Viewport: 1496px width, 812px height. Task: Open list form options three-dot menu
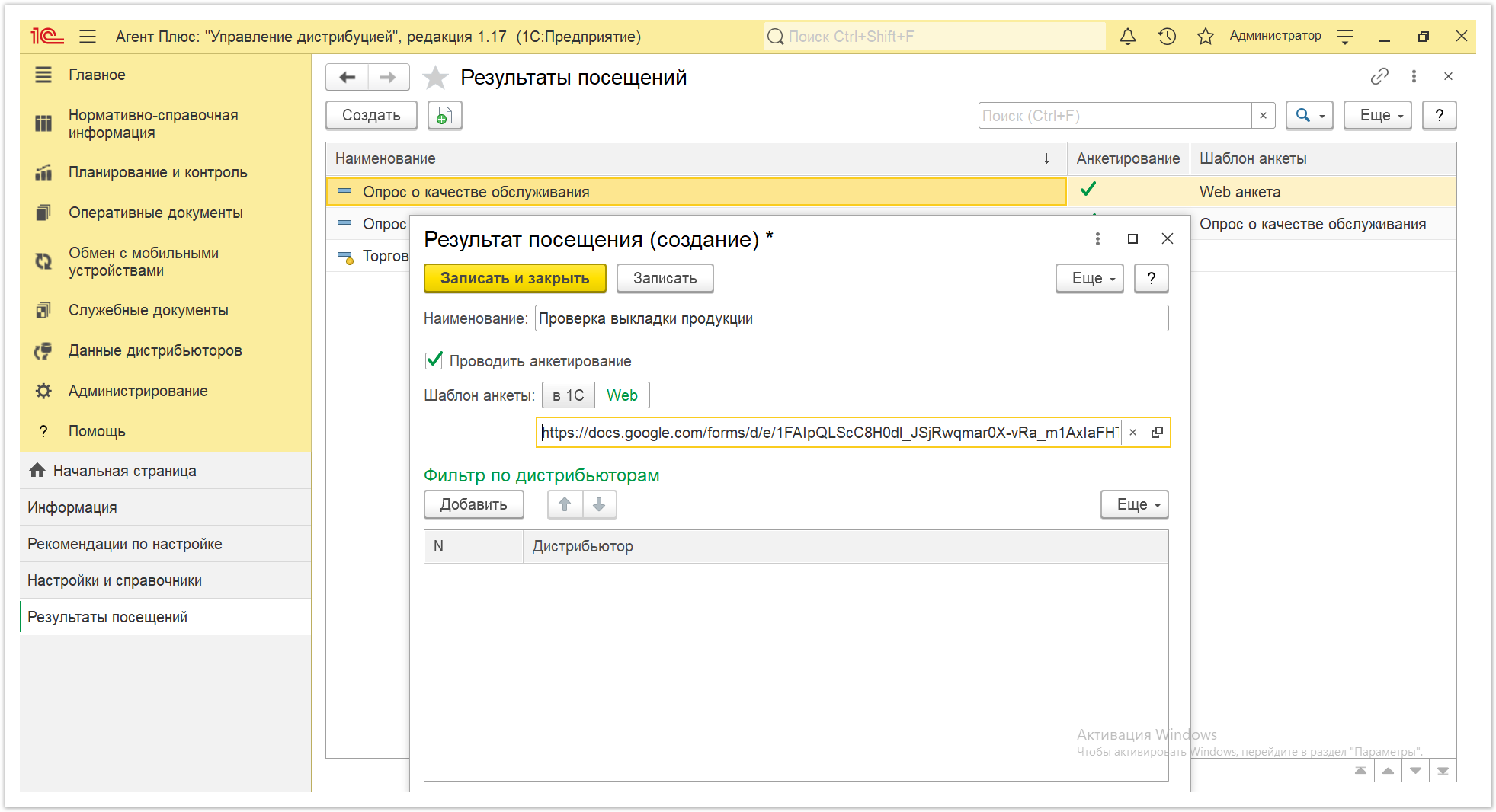coord(1414,76)
